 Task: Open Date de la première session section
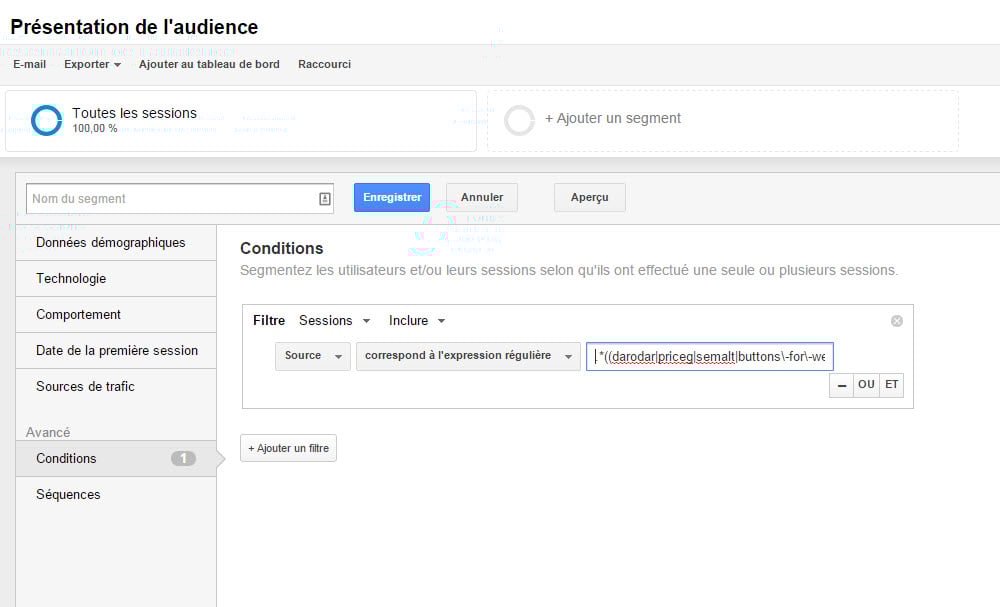tap(116, 351)
